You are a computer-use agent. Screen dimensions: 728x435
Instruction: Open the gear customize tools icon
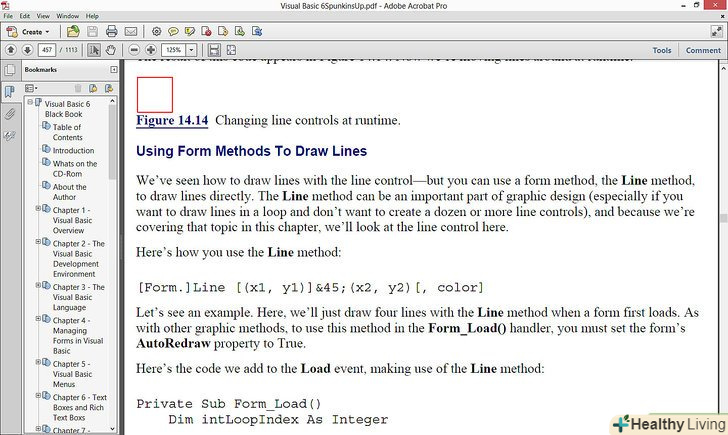[156, 32]
